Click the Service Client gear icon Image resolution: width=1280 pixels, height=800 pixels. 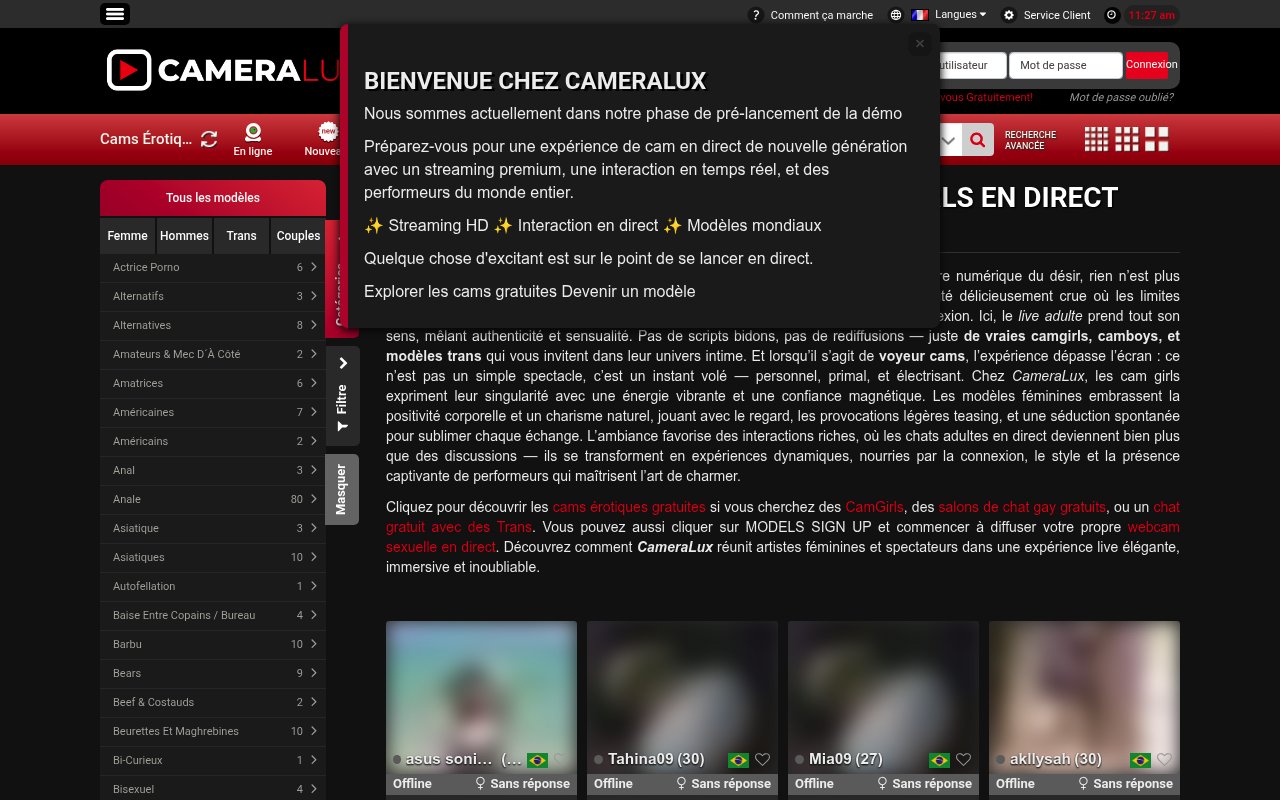click(1009, 15)
